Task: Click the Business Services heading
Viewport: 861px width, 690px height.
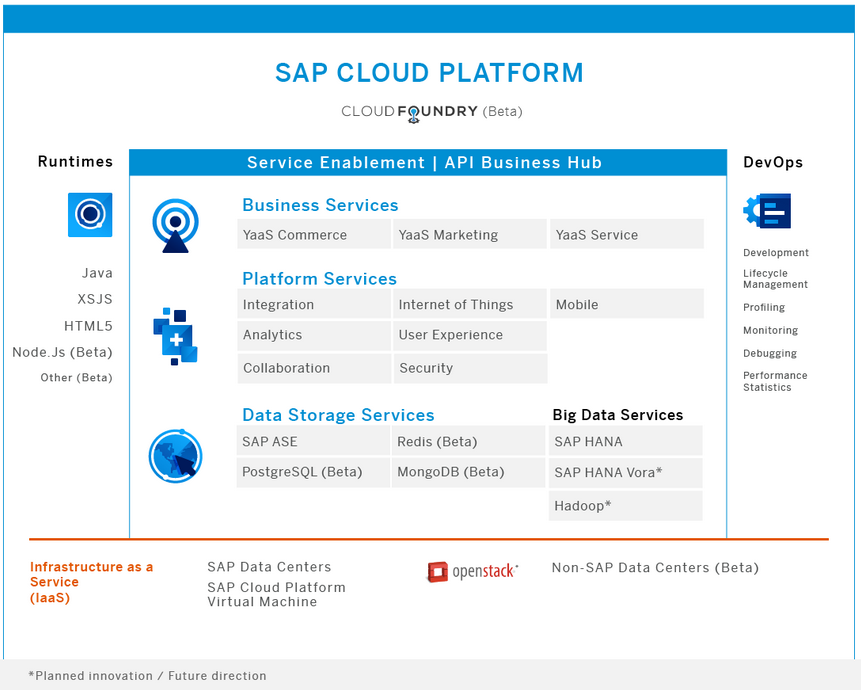Action: tap(320, 205)
